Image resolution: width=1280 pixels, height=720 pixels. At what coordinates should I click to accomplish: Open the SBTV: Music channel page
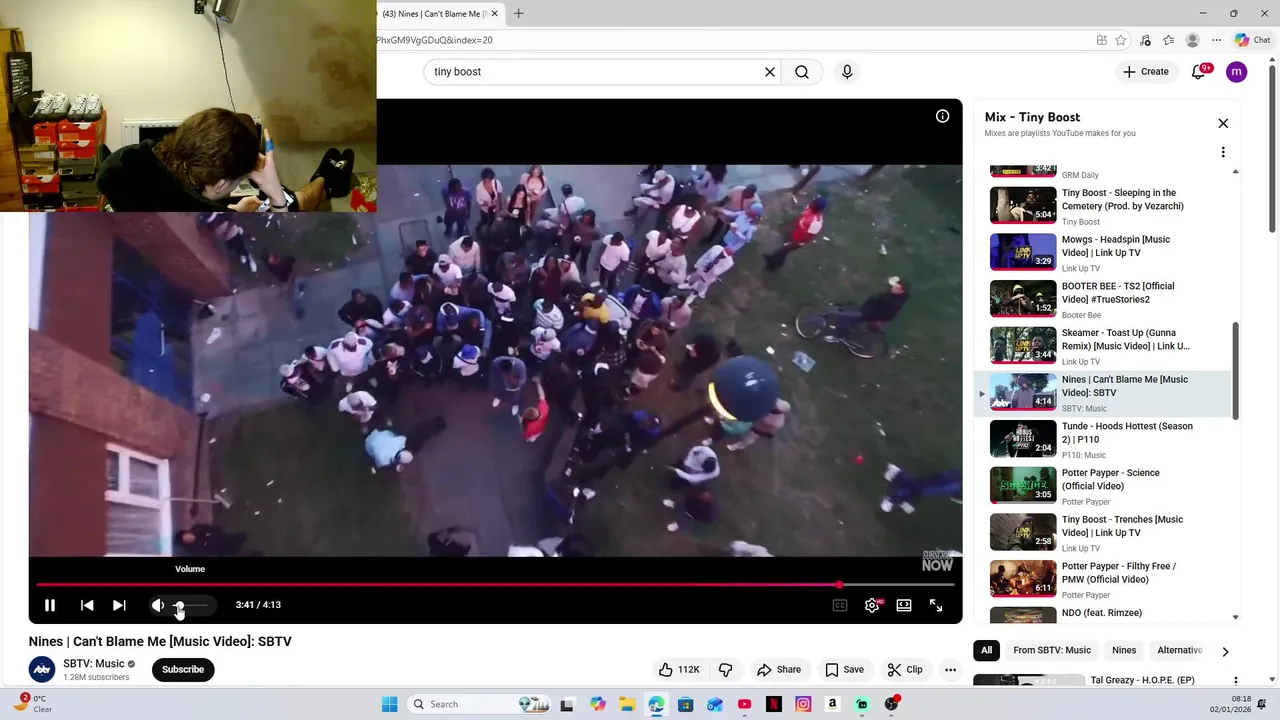point(94,664)
